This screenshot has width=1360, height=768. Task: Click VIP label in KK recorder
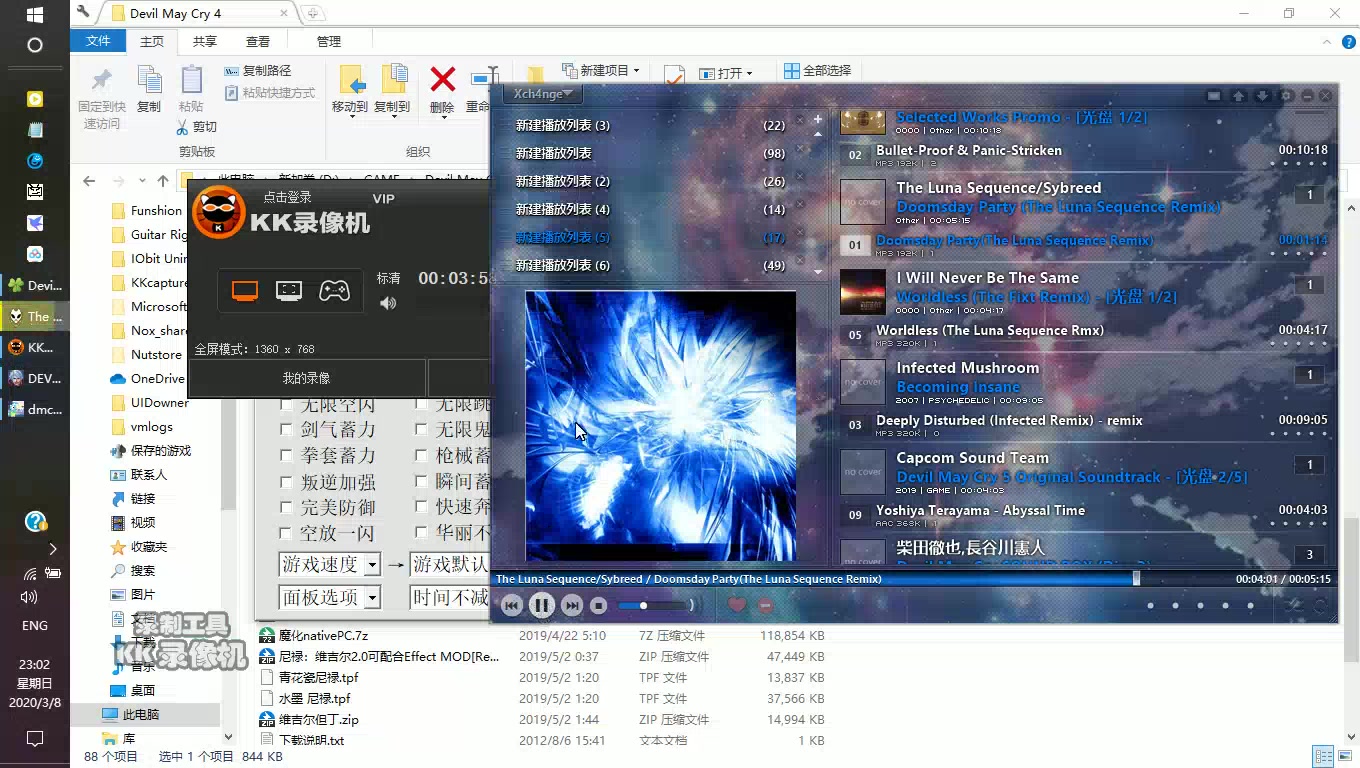(x=384, y=198)
